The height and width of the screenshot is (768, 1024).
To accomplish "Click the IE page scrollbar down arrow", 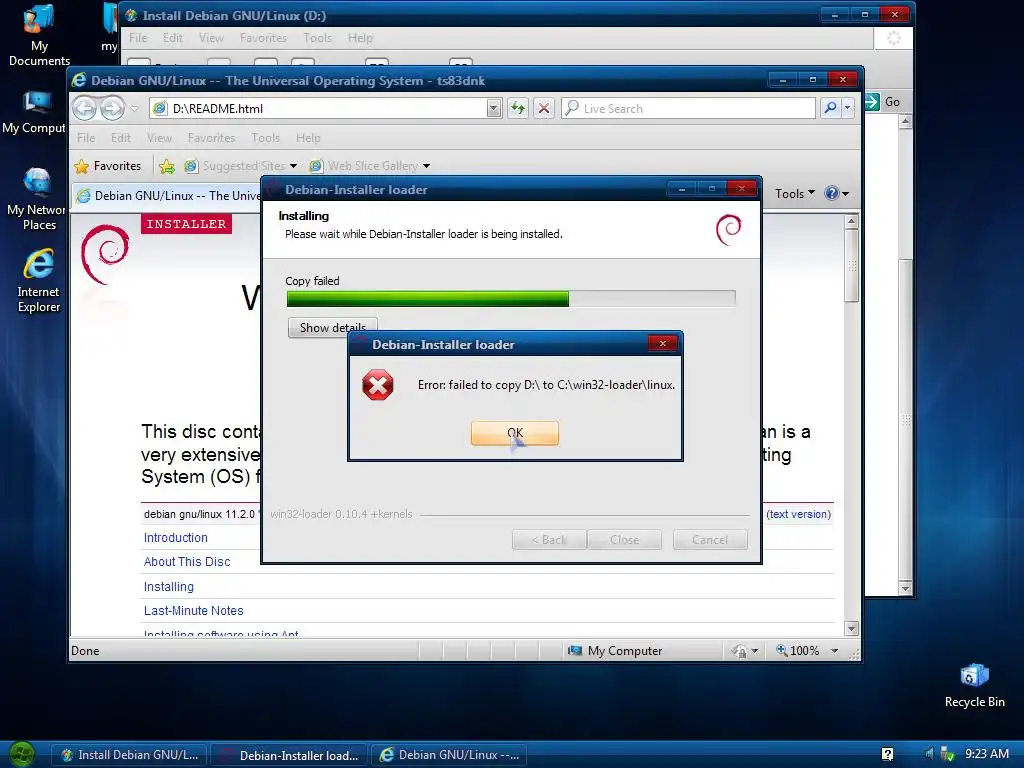I will 851,628.
